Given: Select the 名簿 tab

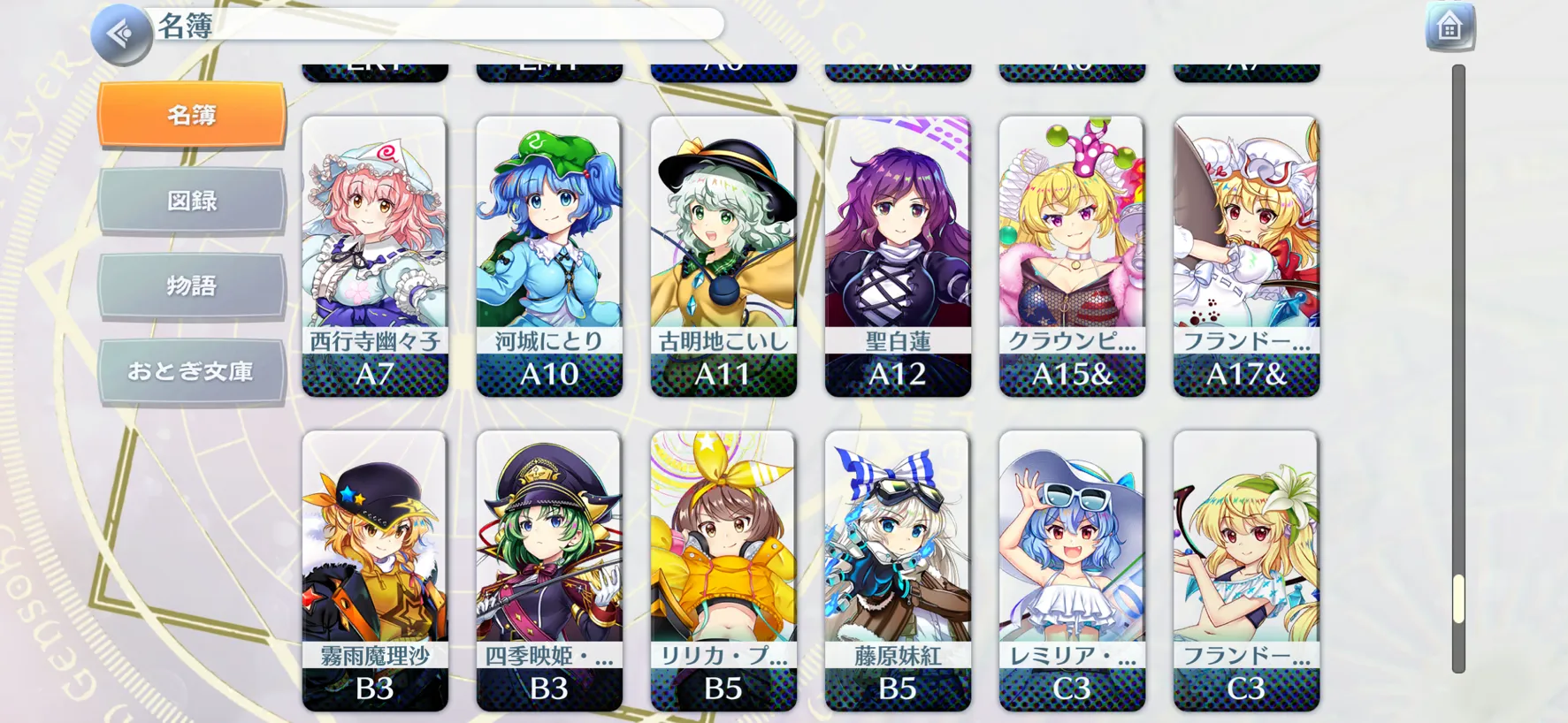Looking at the screenshot, I should tap(192, 115).
